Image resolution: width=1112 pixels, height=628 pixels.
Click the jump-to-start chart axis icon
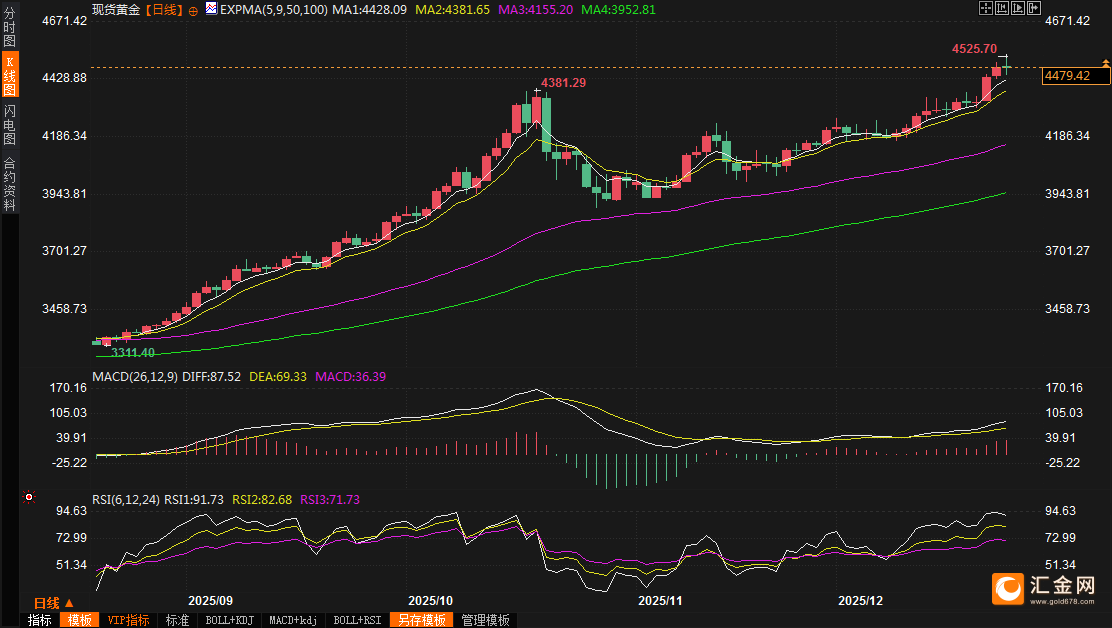pyautogui.click(x=1003, y=8)
